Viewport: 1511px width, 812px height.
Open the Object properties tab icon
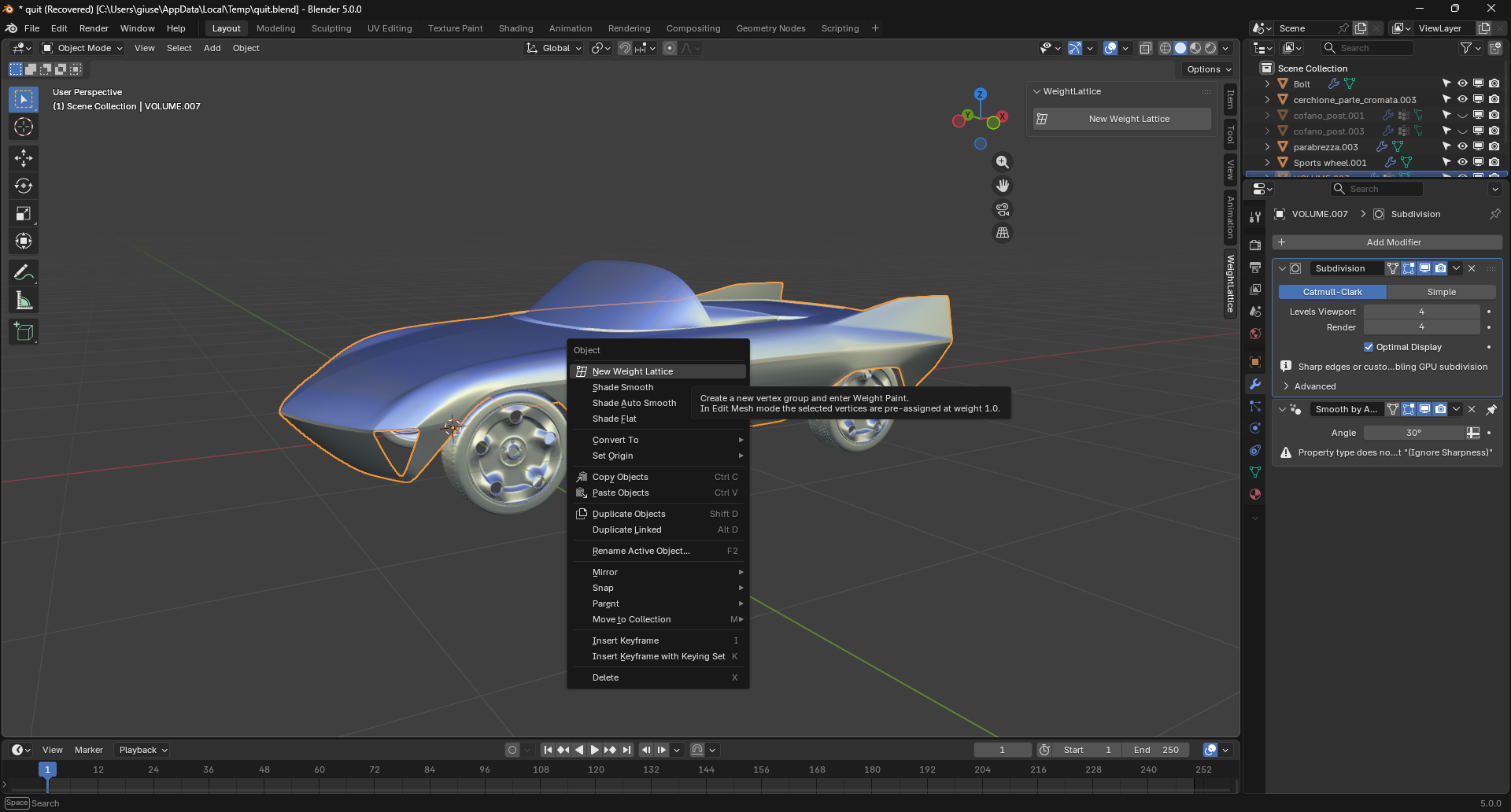(x=1255, y=362)
